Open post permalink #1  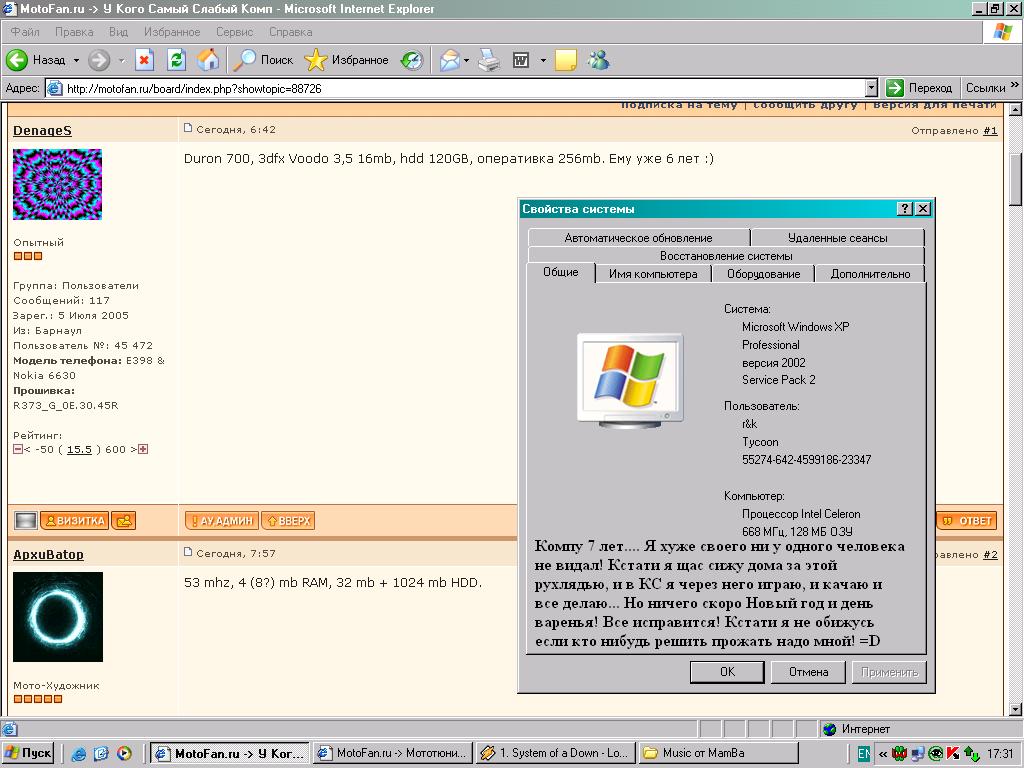[990, 131]
